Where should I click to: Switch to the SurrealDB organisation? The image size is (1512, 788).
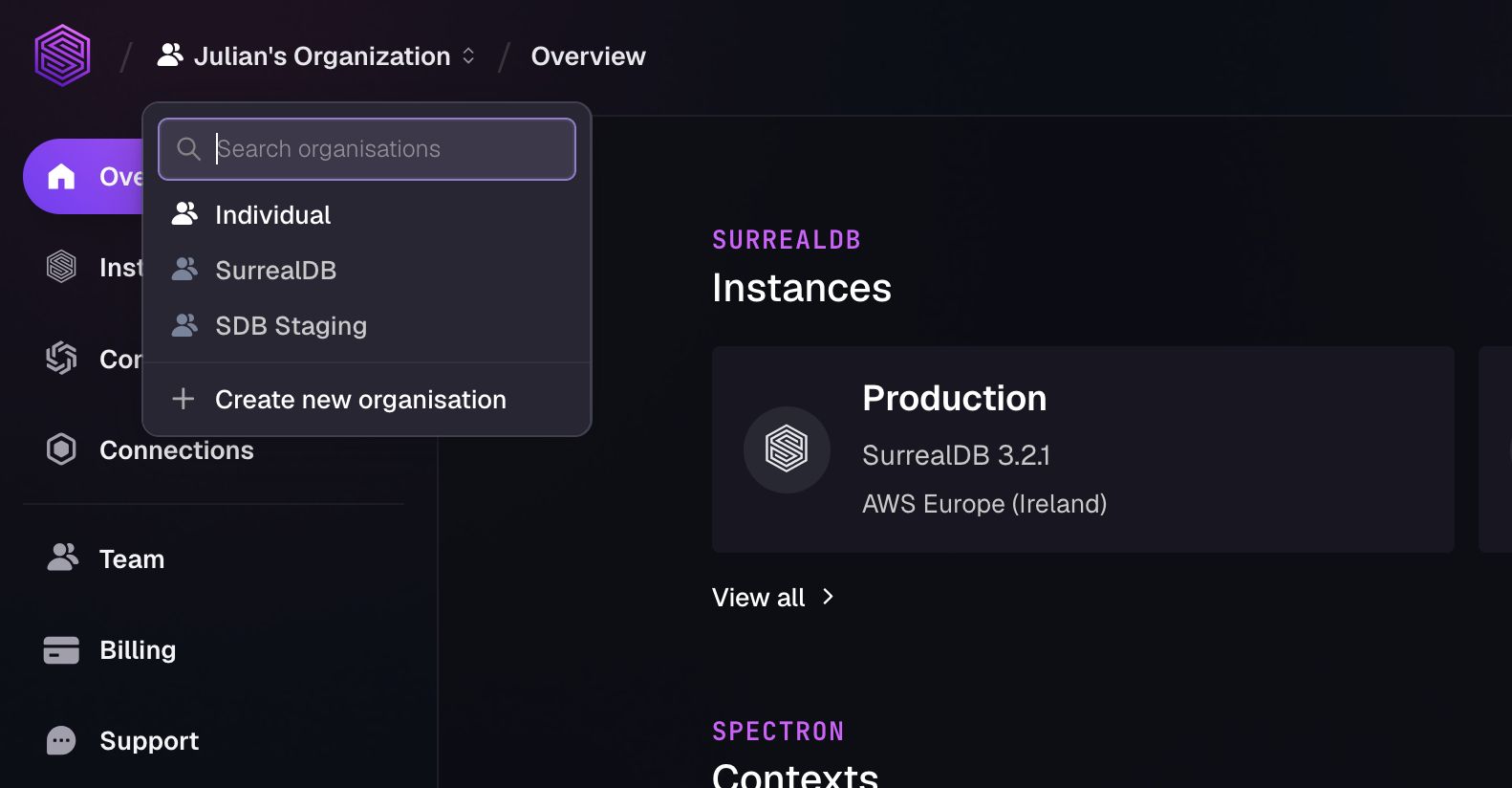(367, 271)
